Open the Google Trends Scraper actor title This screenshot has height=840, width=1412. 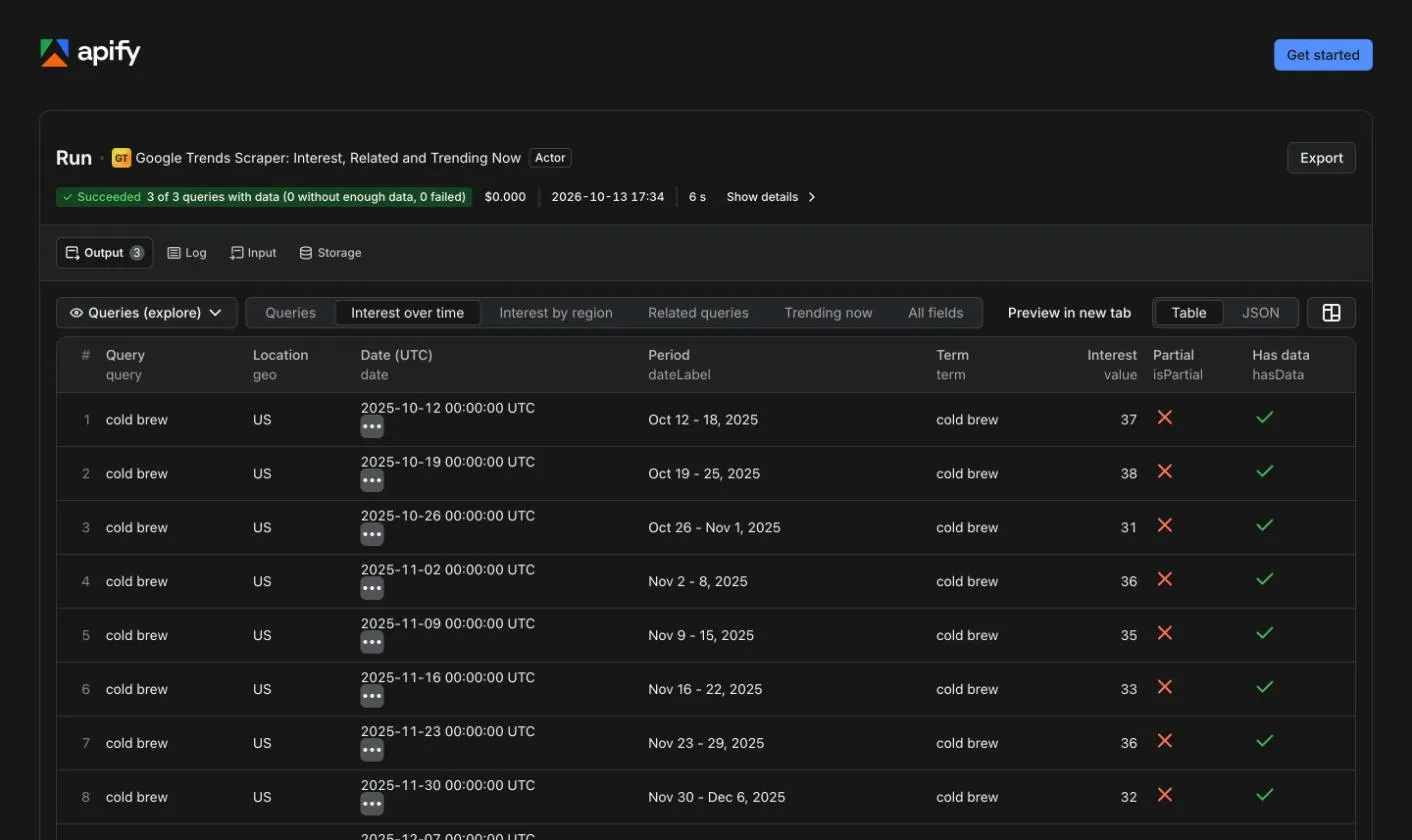coord(328,158)
